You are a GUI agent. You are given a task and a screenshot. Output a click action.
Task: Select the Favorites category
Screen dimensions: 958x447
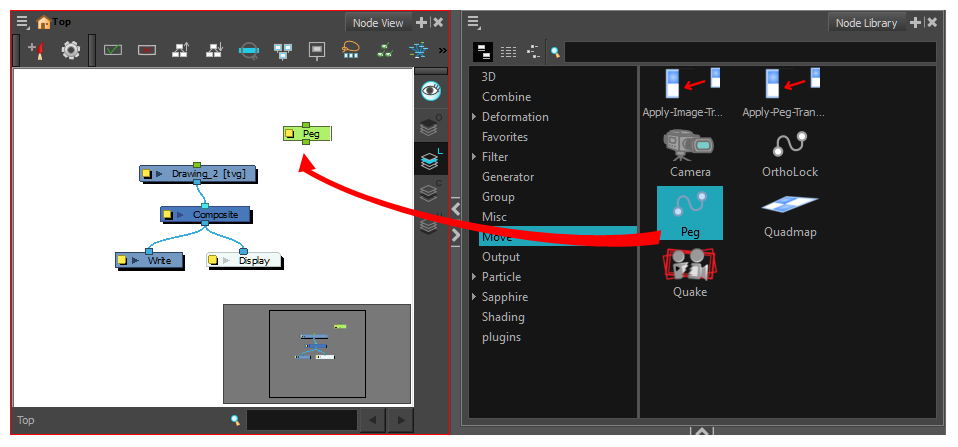[x=505, y=137]
